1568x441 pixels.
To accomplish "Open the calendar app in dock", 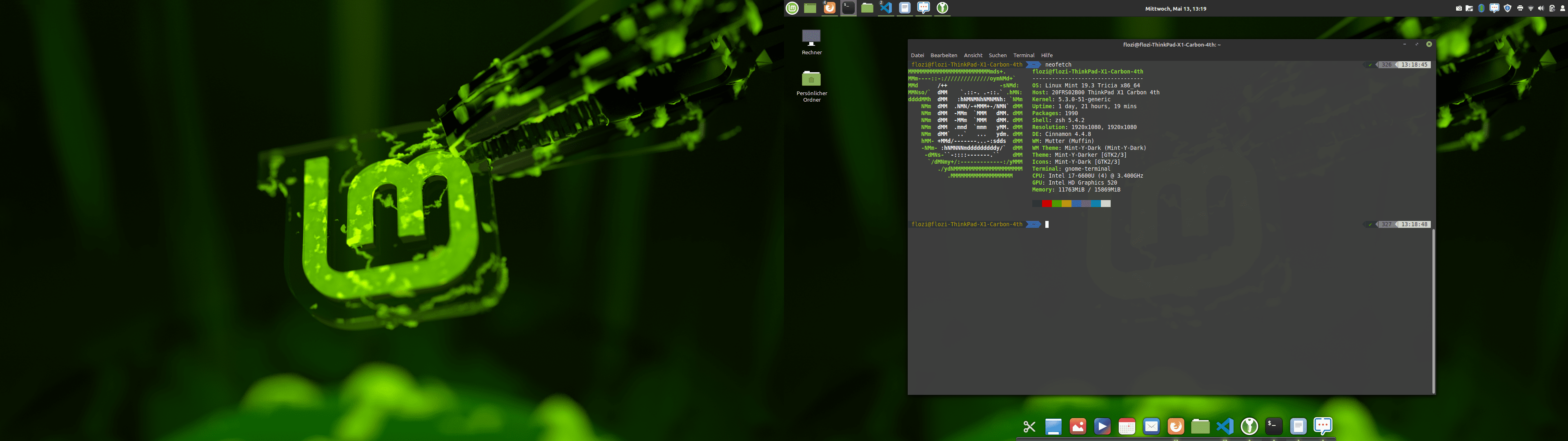I will pos(1127,426).
